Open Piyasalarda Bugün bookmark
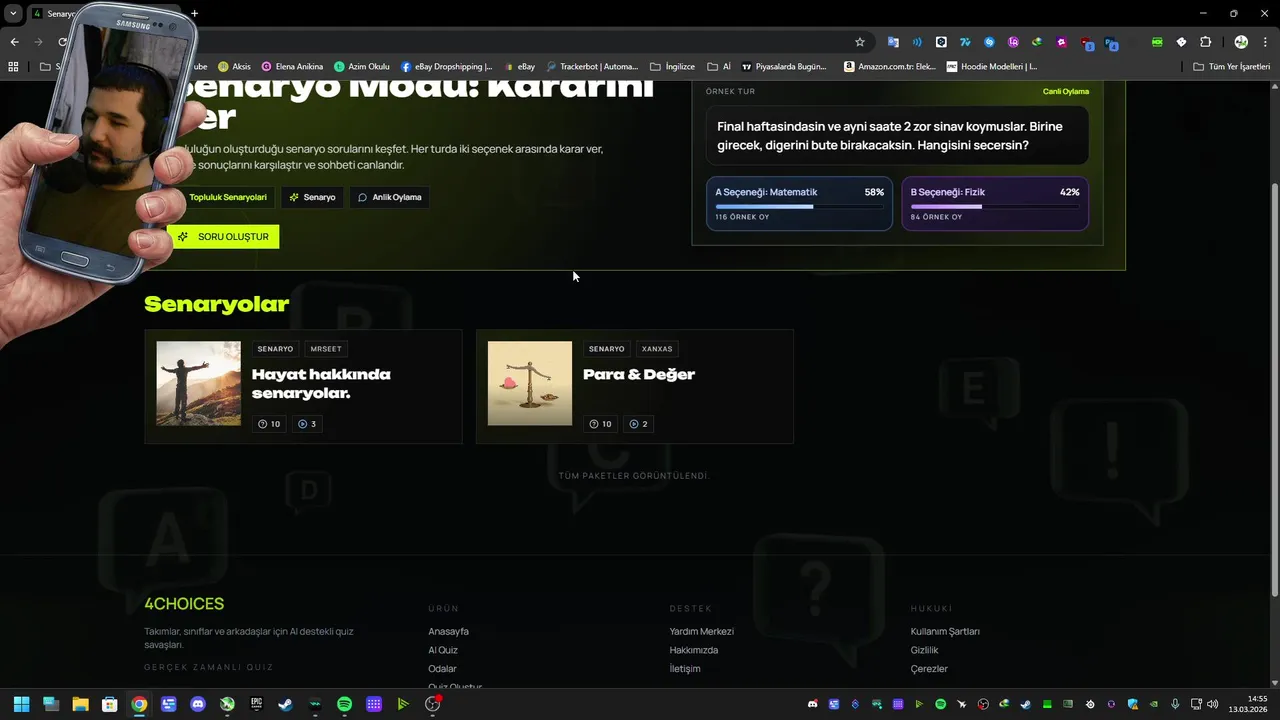The height and width of the screenshot is (720, 1280). (x=784, y=67)
